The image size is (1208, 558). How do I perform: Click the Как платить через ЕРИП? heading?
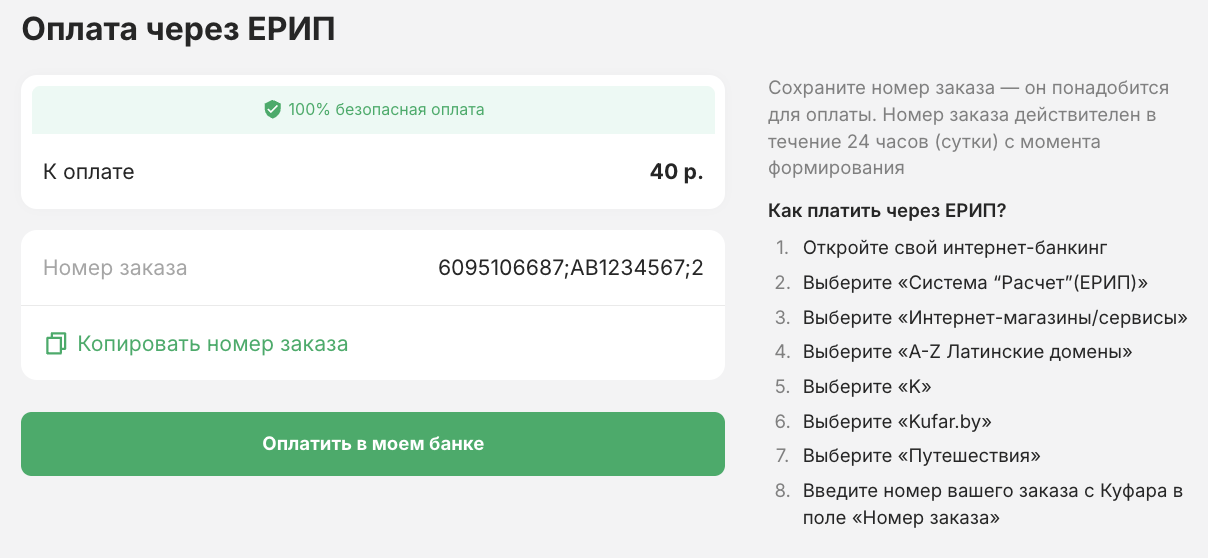click(x=886, y=210)
